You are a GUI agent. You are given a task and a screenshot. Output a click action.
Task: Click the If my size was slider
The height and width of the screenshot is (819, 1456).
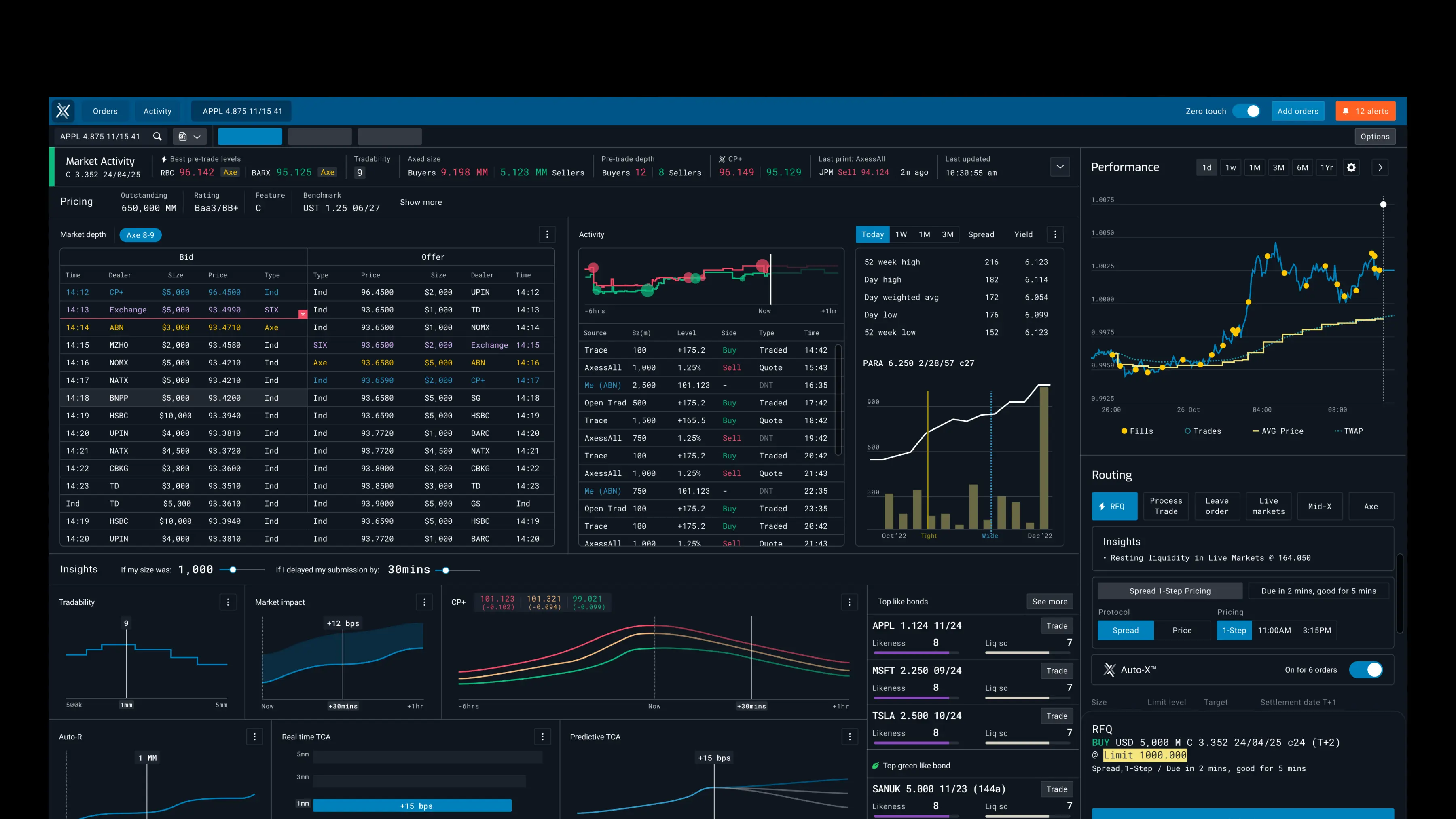point(242,570)
